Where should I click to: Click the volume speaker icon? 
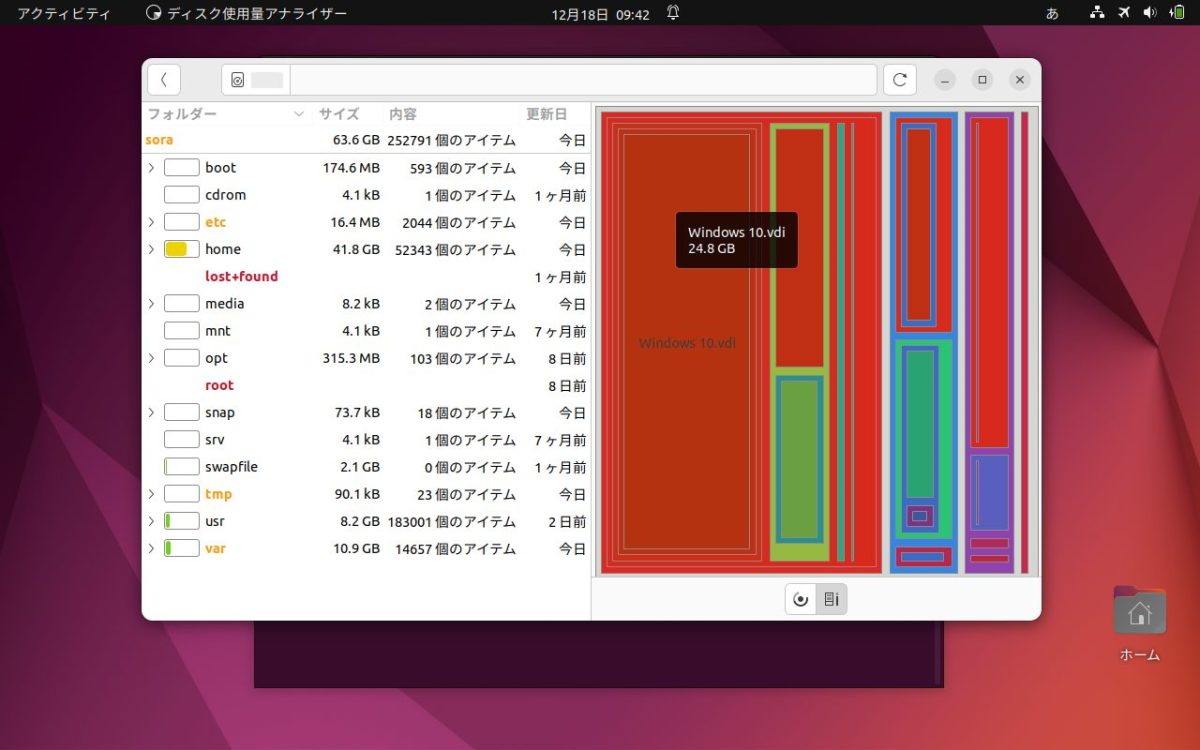(1150, 13)
